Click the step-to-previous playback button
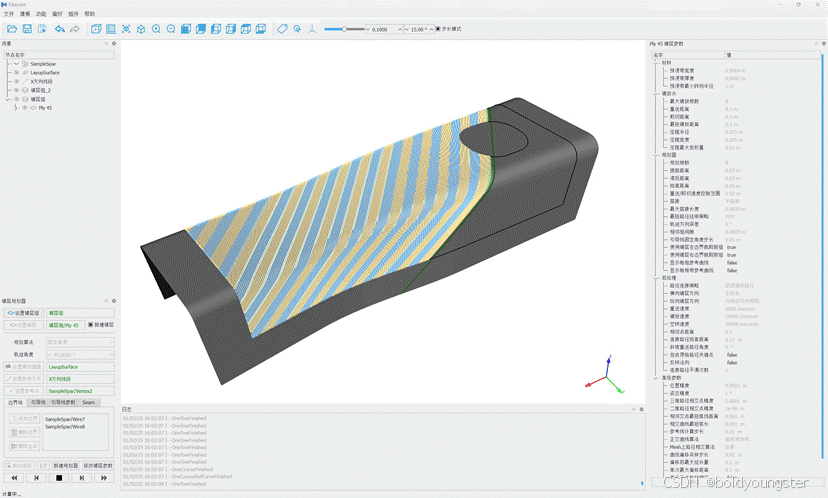828x498 pixels. click(x=36, y=478)
